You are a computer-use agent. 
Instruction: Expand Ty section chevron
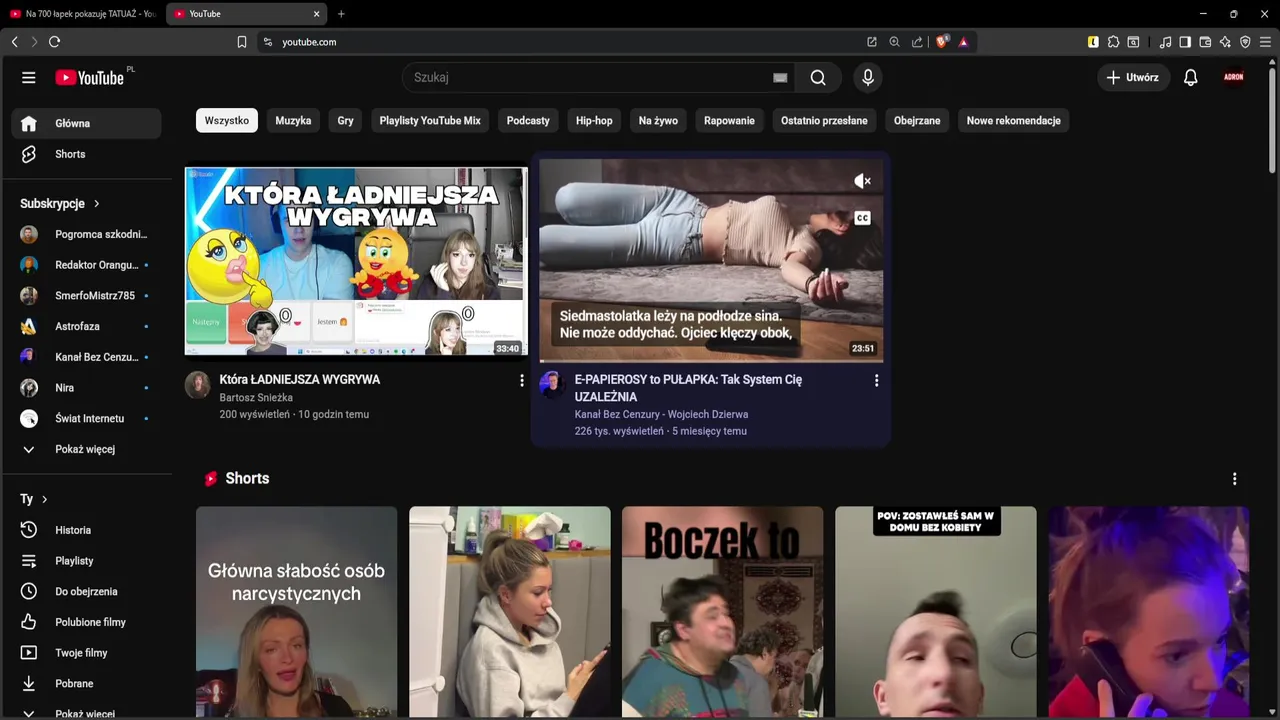click(x=44, y=499)
